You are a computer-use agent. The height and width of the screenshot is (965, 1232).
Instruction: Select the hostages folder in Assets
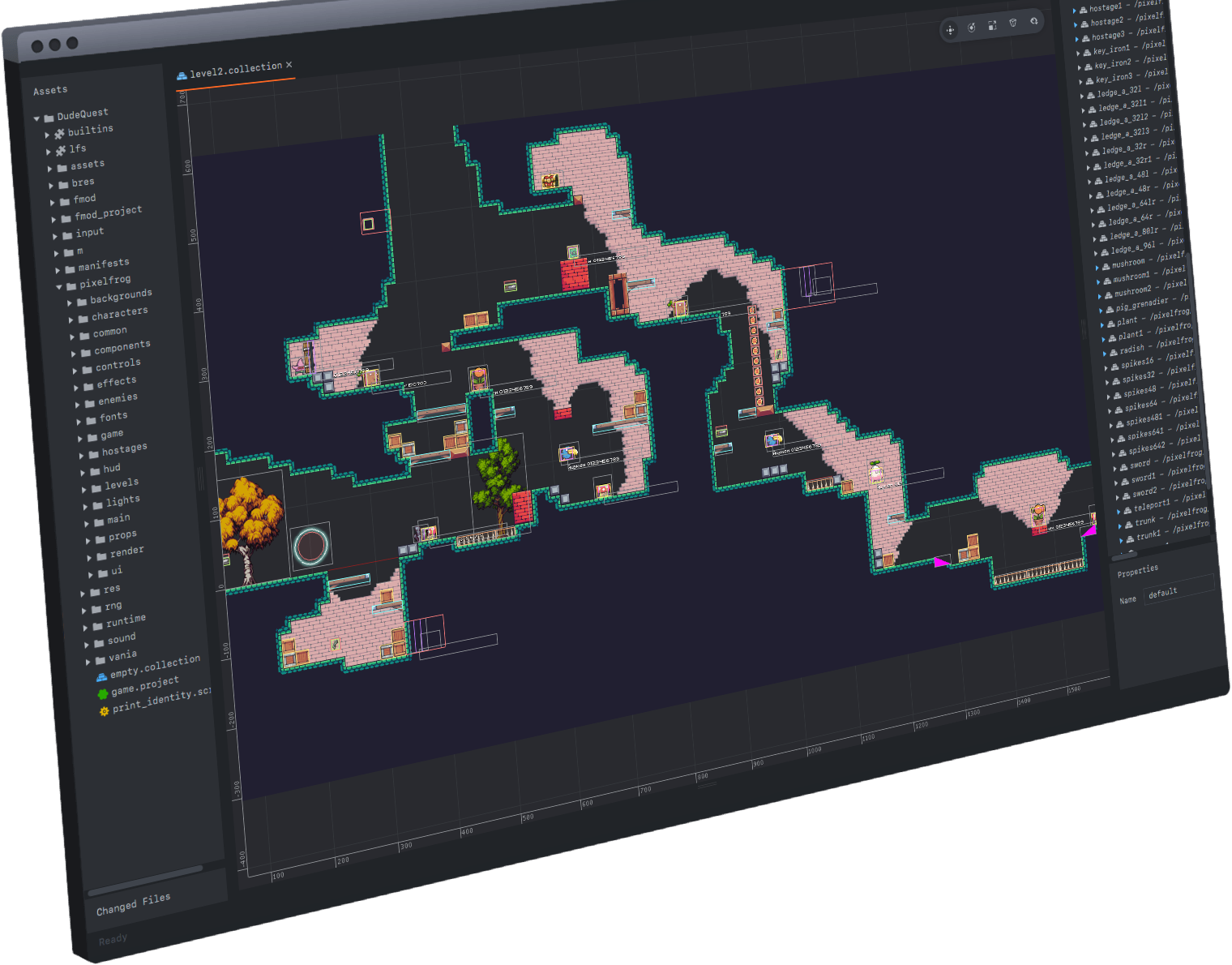[x=124, y=448]
